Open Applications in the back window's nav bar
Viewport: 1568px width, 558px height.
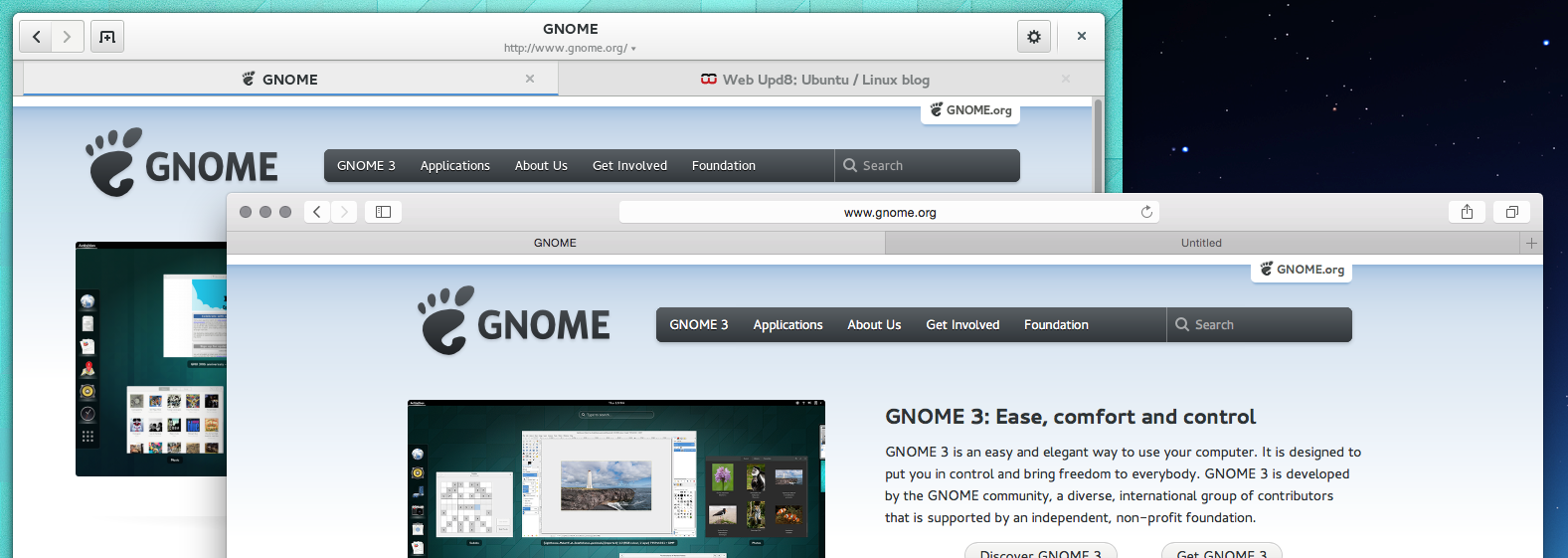coord(454,166)
